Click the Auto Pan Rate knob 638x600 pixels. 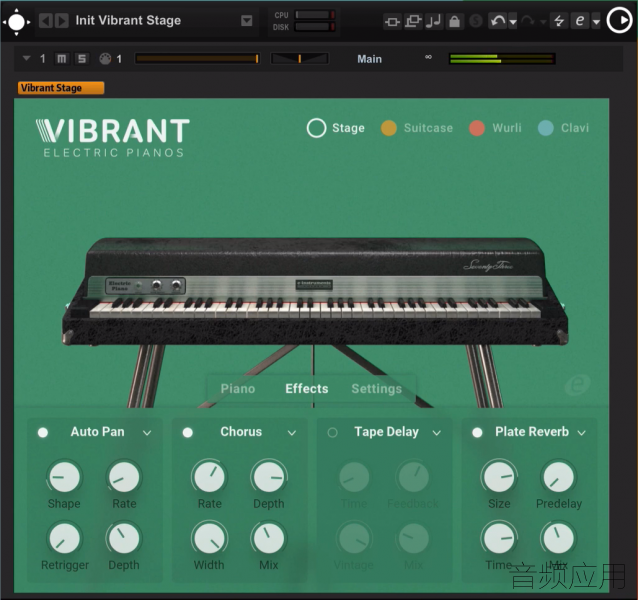pos(124,477)
